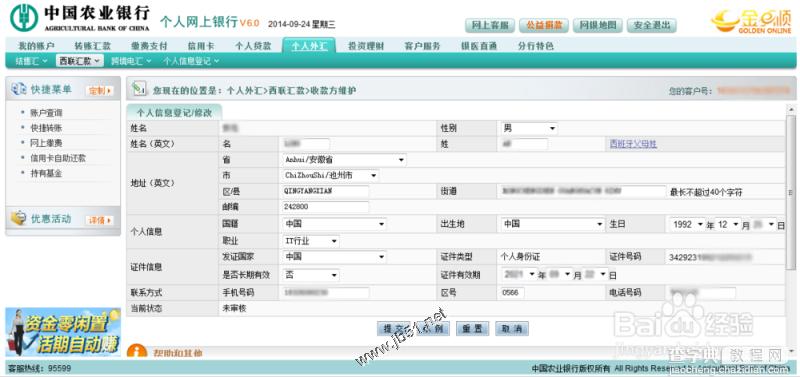Click the 街道 street address field
This screenshot has height=377, width=800.
[583, 191]
